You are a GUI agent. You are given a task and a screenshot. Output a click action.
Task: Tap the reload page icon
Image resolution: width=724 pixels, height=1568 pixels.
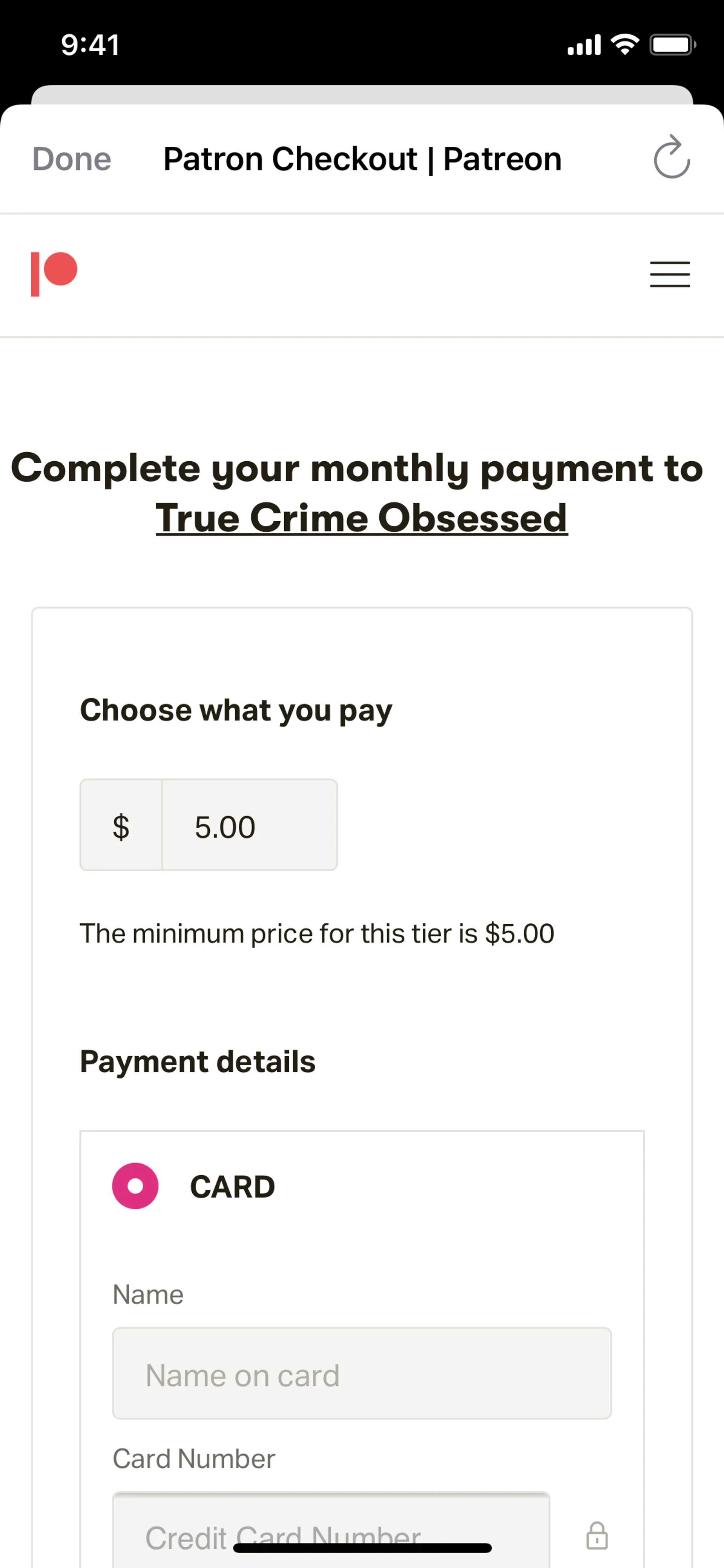click(x=671, y=158)
